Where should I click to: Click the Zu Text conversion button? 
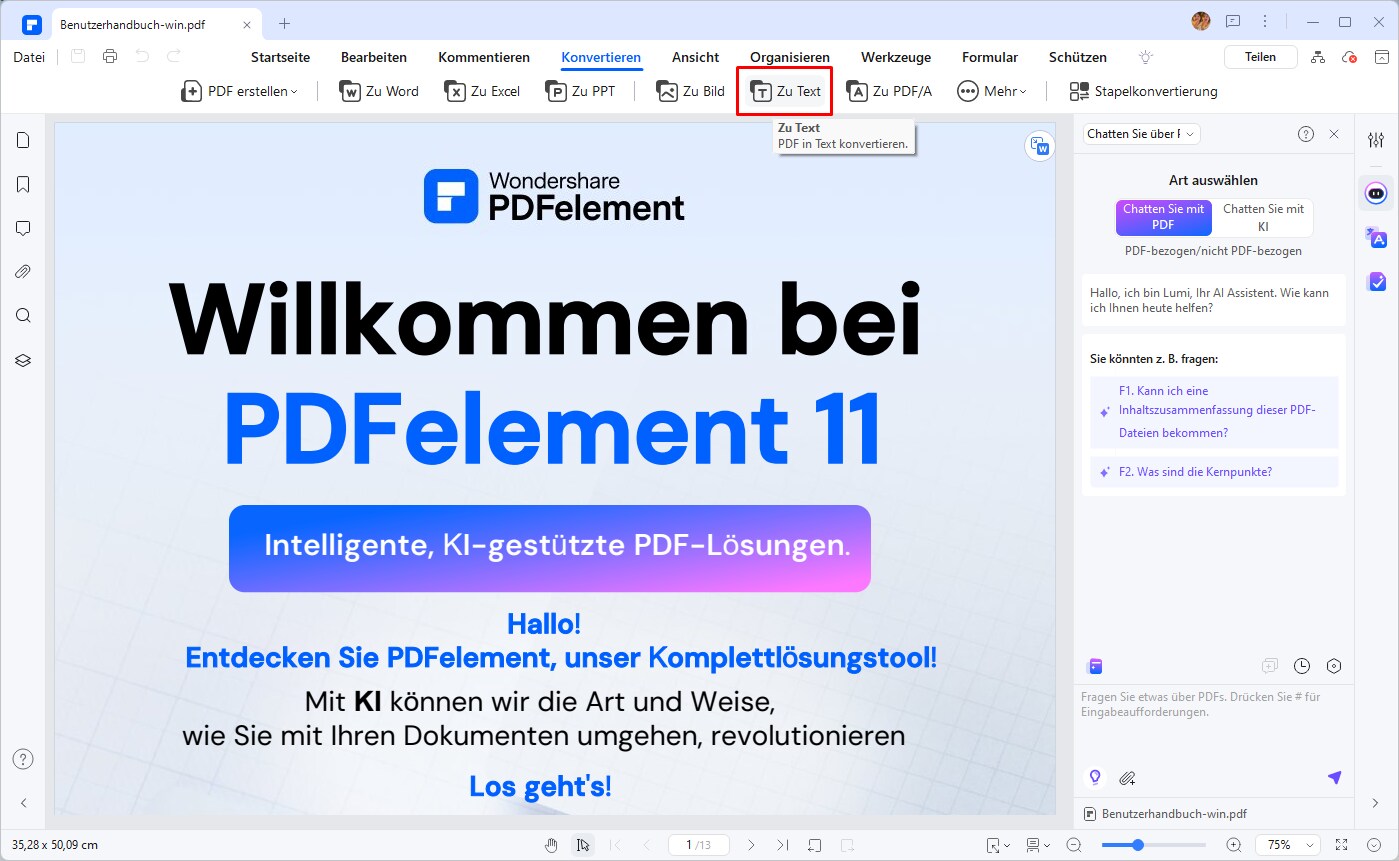tap(786, 91)
